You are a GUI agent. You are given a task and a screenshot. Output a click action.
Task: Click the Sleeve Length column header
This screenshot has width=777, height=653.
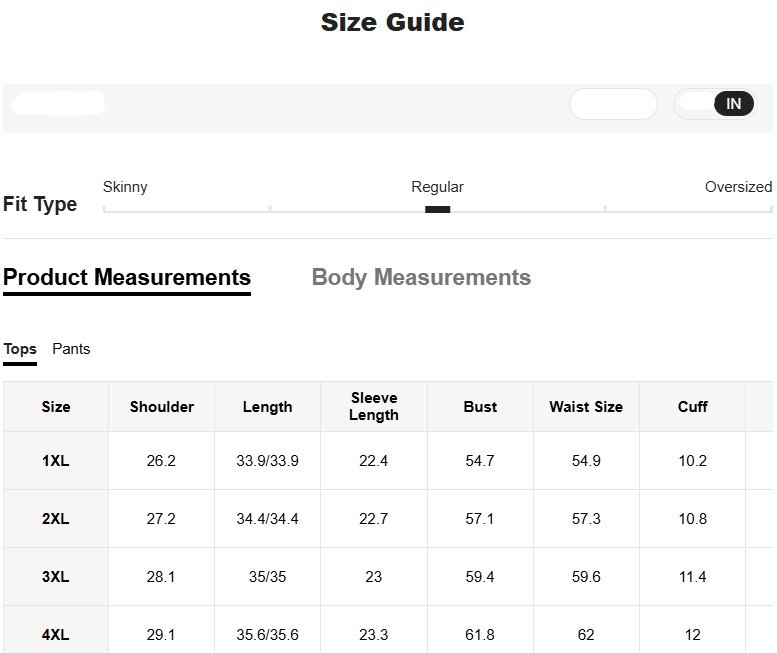pos(374,407)
